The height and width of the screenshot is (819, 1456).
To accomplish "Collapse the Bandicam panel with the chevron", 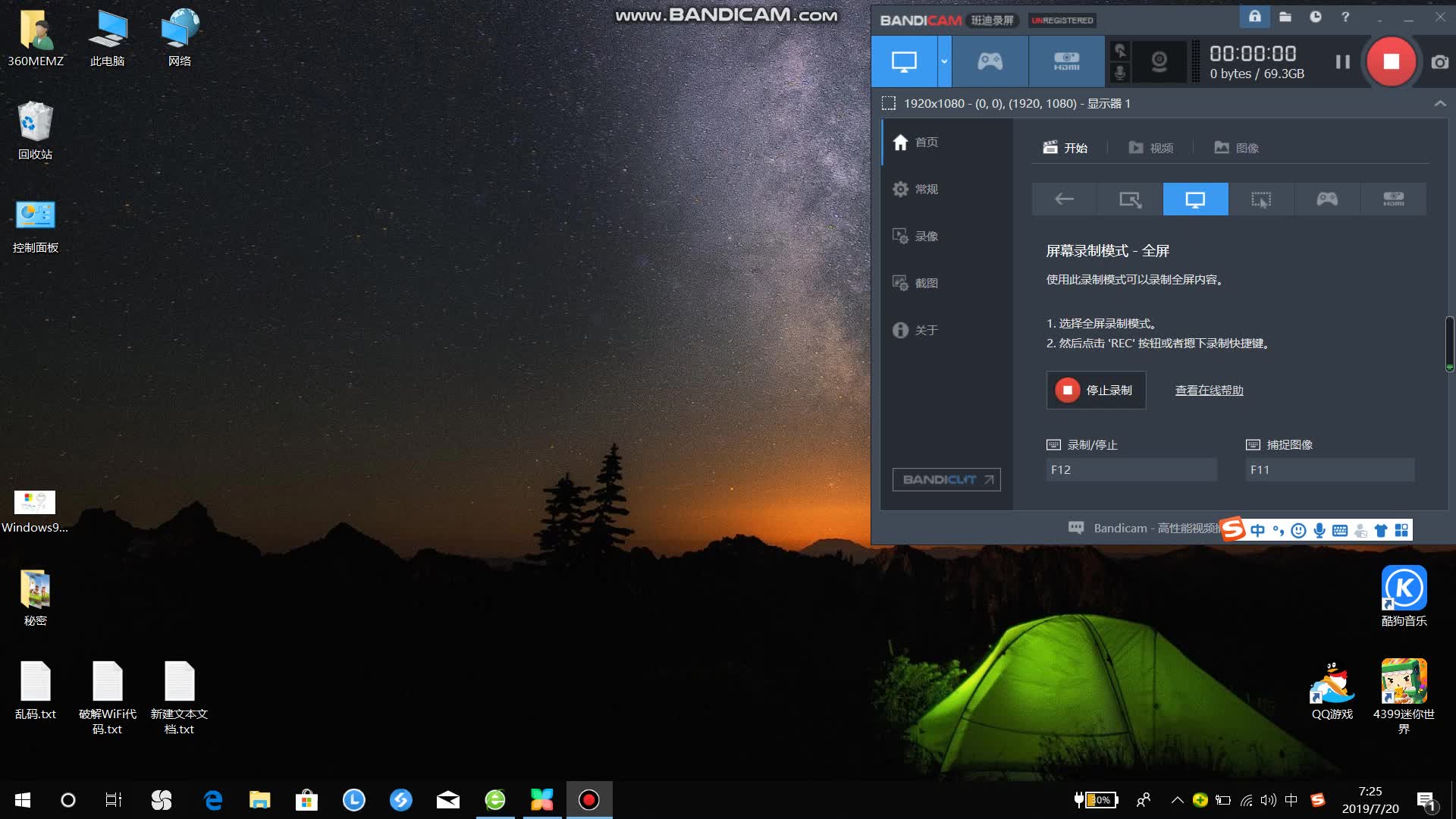I will coord(1439,104).
